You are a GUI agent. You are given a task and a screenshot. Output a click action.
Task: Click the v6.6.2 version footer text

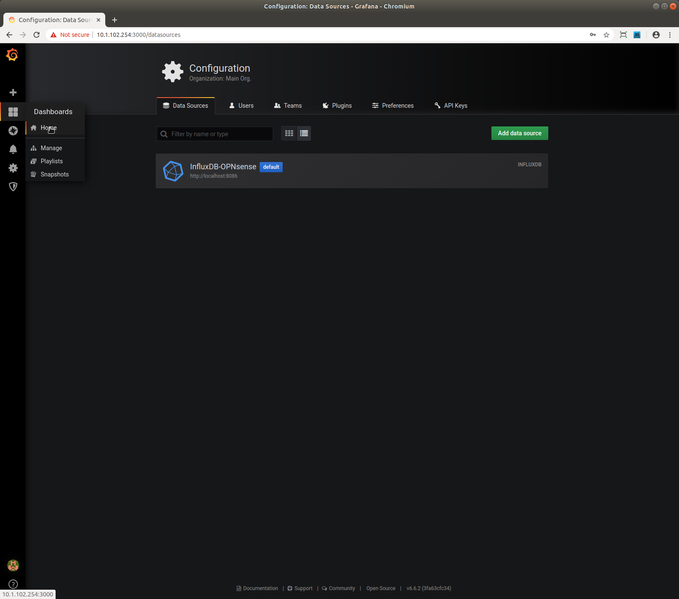pyautogui.click(x=429, y=588)
